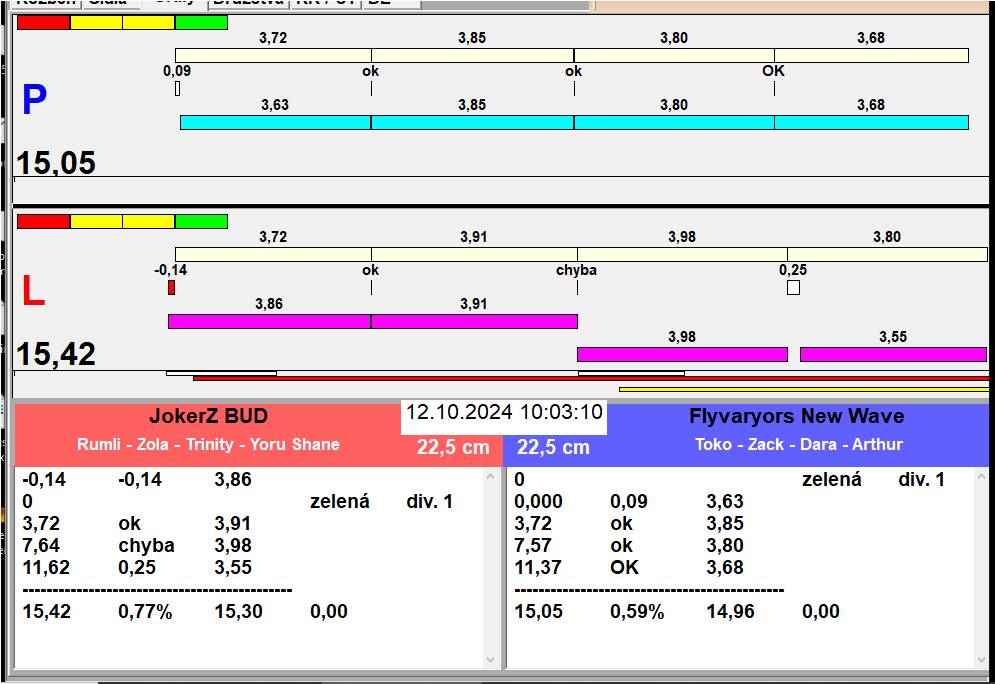The height and width of the screenshot is (684, 995).
Task: Click the 0,09 start marker box in lane P
Action: point(177,89)
